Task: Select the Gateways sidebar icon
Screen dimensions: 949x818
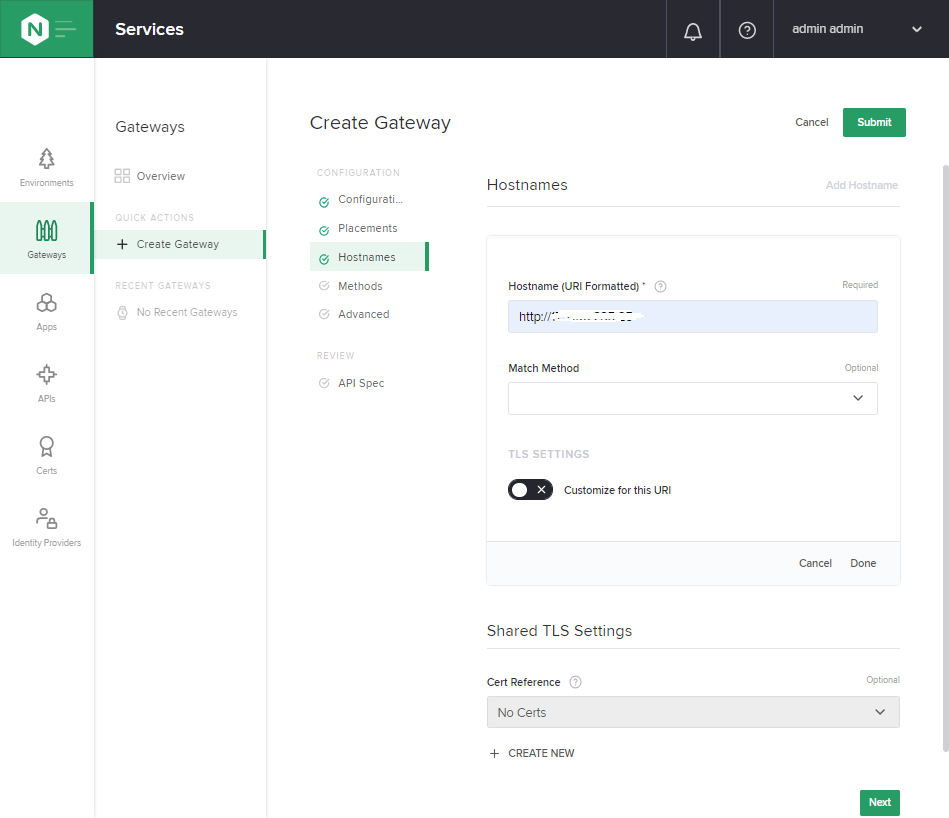Action: click(x=47, y=231)
